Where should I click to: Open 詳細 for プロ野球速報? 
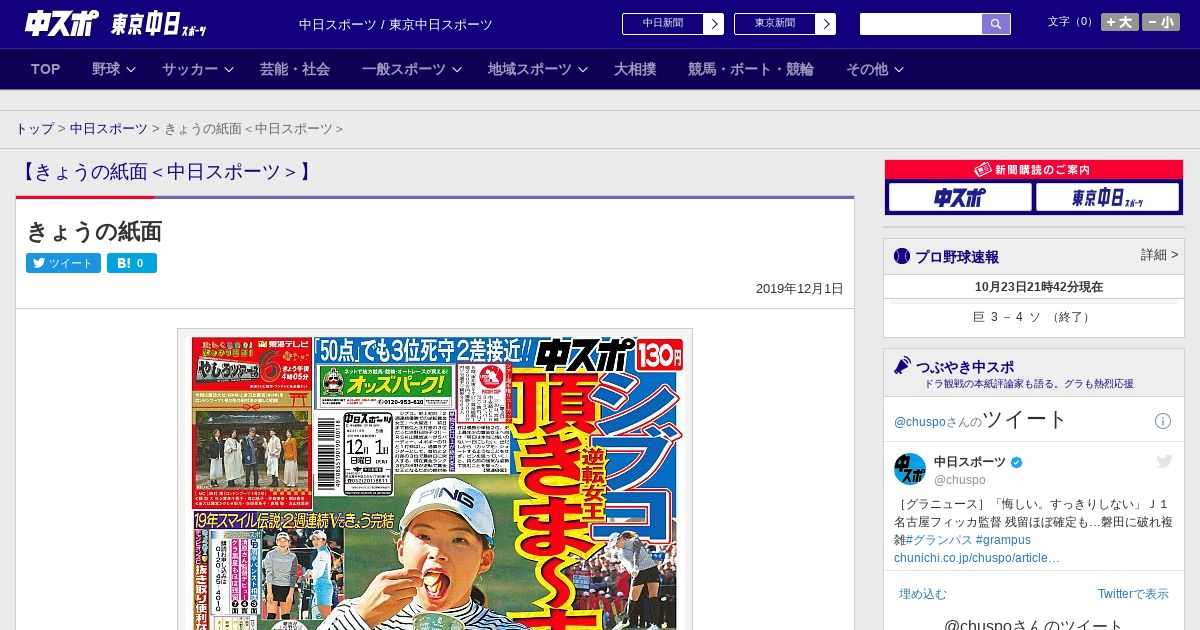coord(1159,255)
